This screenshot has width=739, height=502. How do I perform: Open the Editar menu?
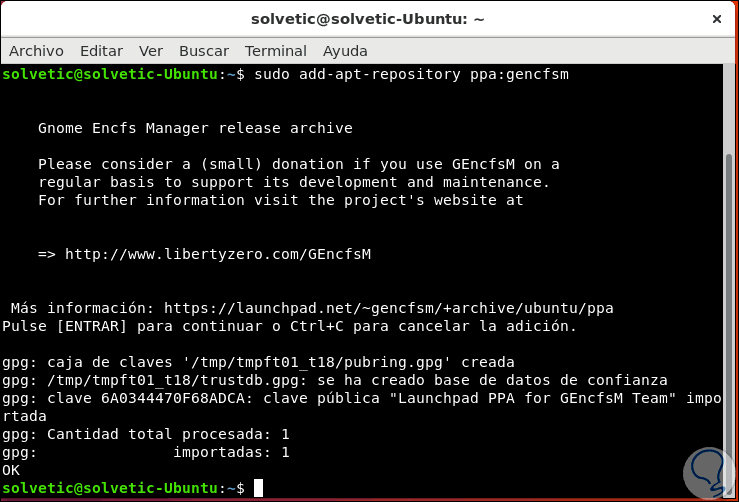pos(101,51)
